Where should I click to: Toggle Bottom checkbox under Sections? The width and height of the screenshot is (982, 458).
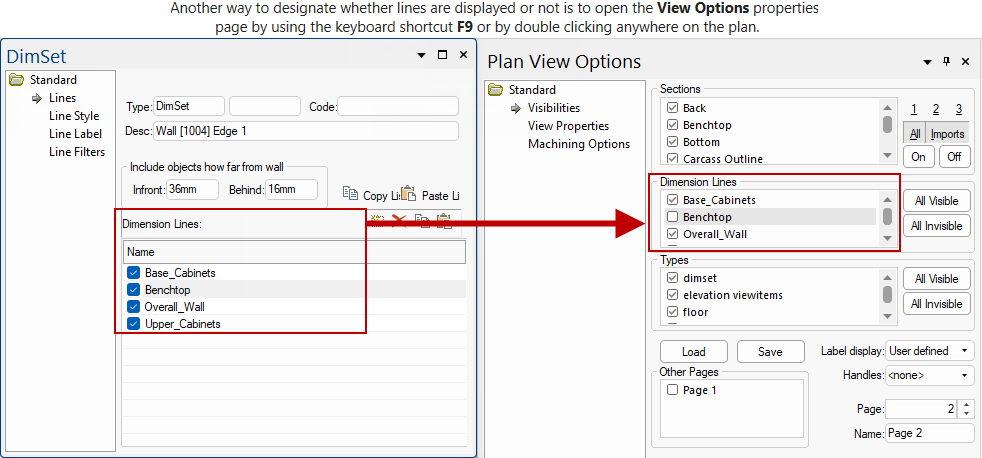(x=673, y=142)
